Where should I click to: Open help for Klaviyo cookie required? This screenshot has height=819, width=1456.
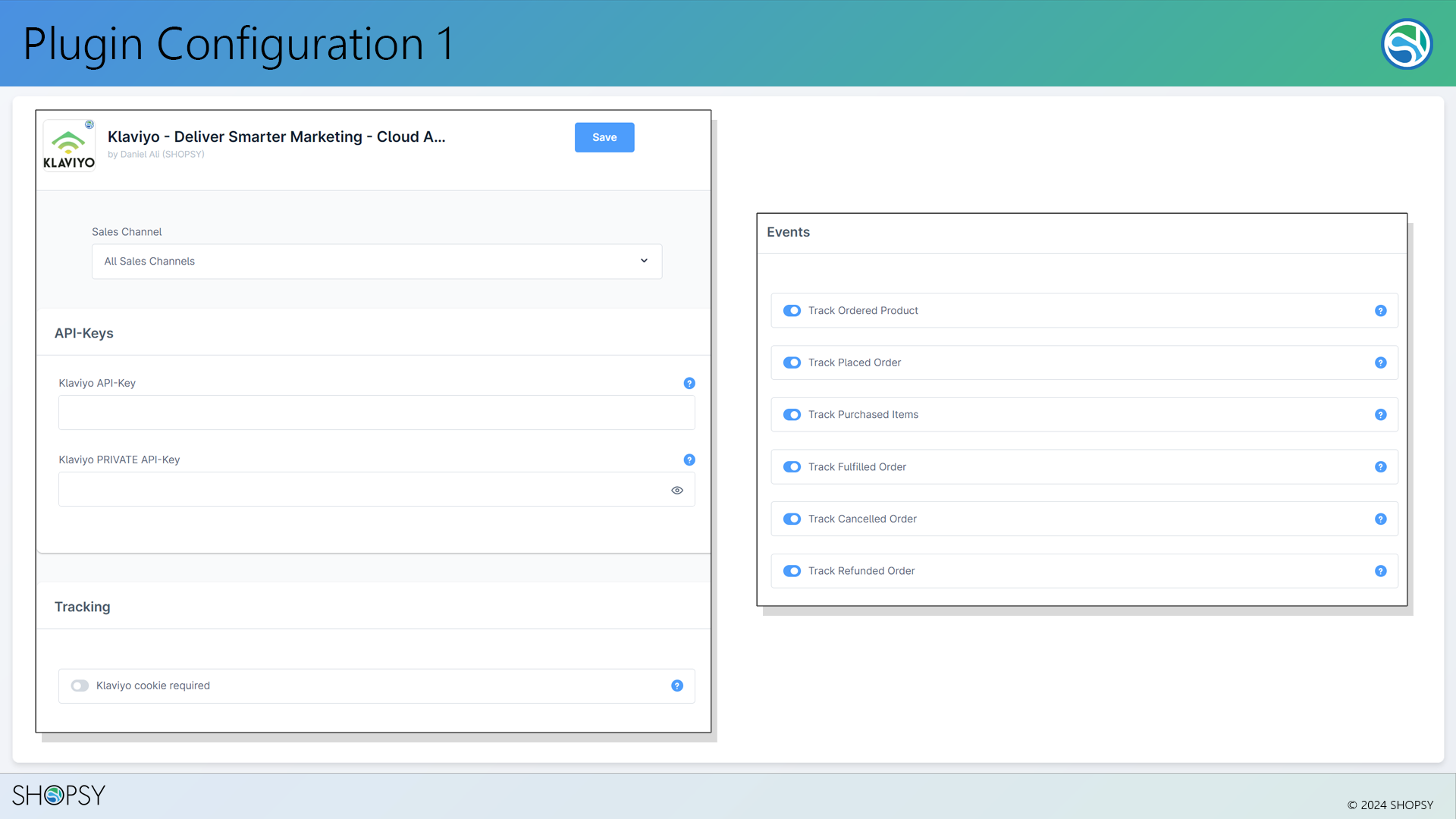coord(677,686)
